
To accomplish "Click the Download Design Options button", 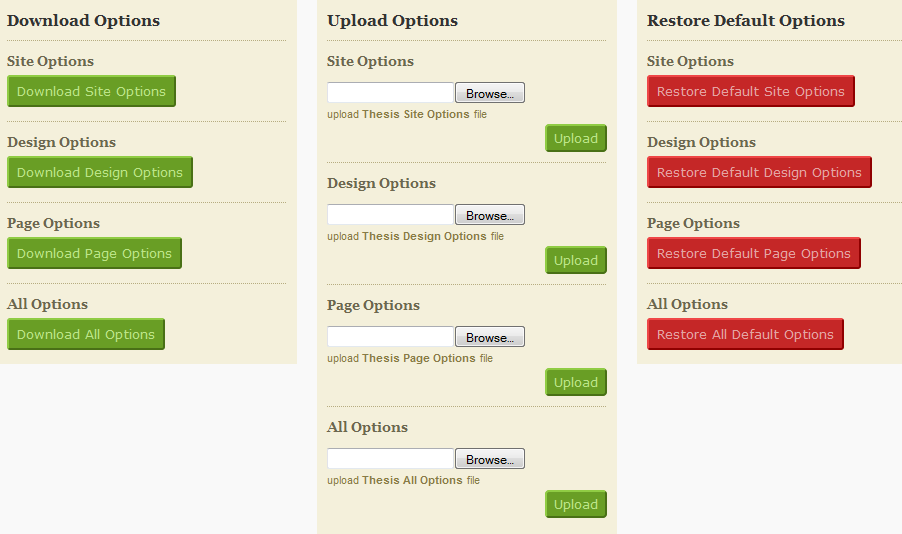I will [x=100, y=172].
